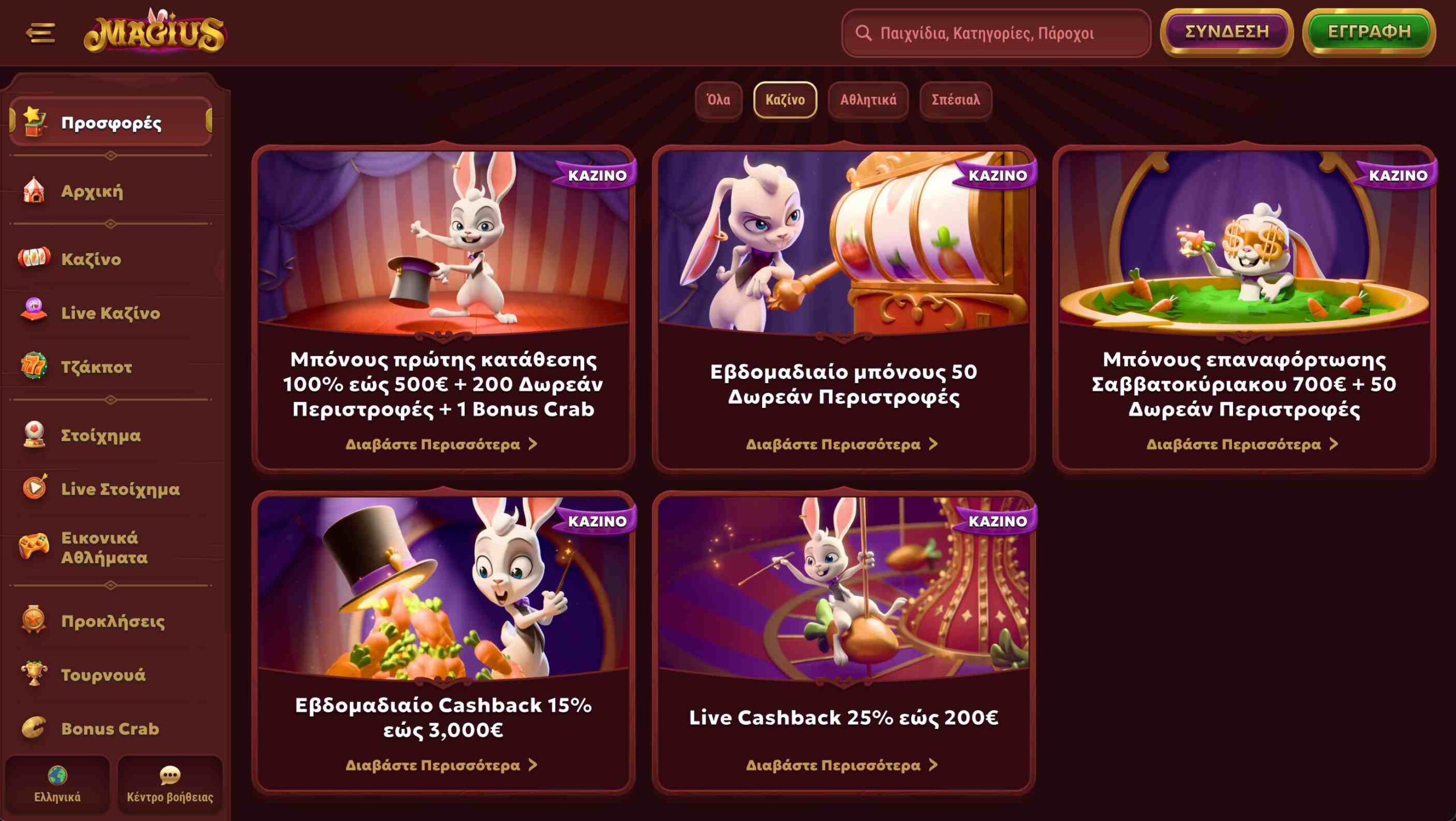Screen dimensions: 1456x821
Task: Open the Προκλήσεις medal icon
Action: point(34,620)
